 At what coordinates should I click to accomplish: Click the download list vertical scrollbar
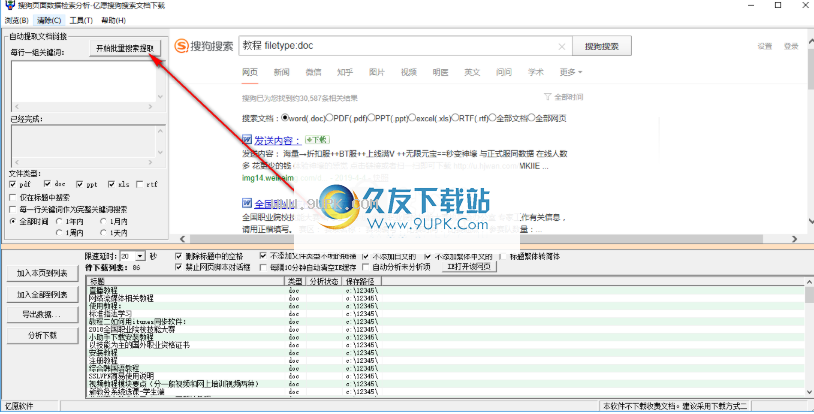pos(809,338)
